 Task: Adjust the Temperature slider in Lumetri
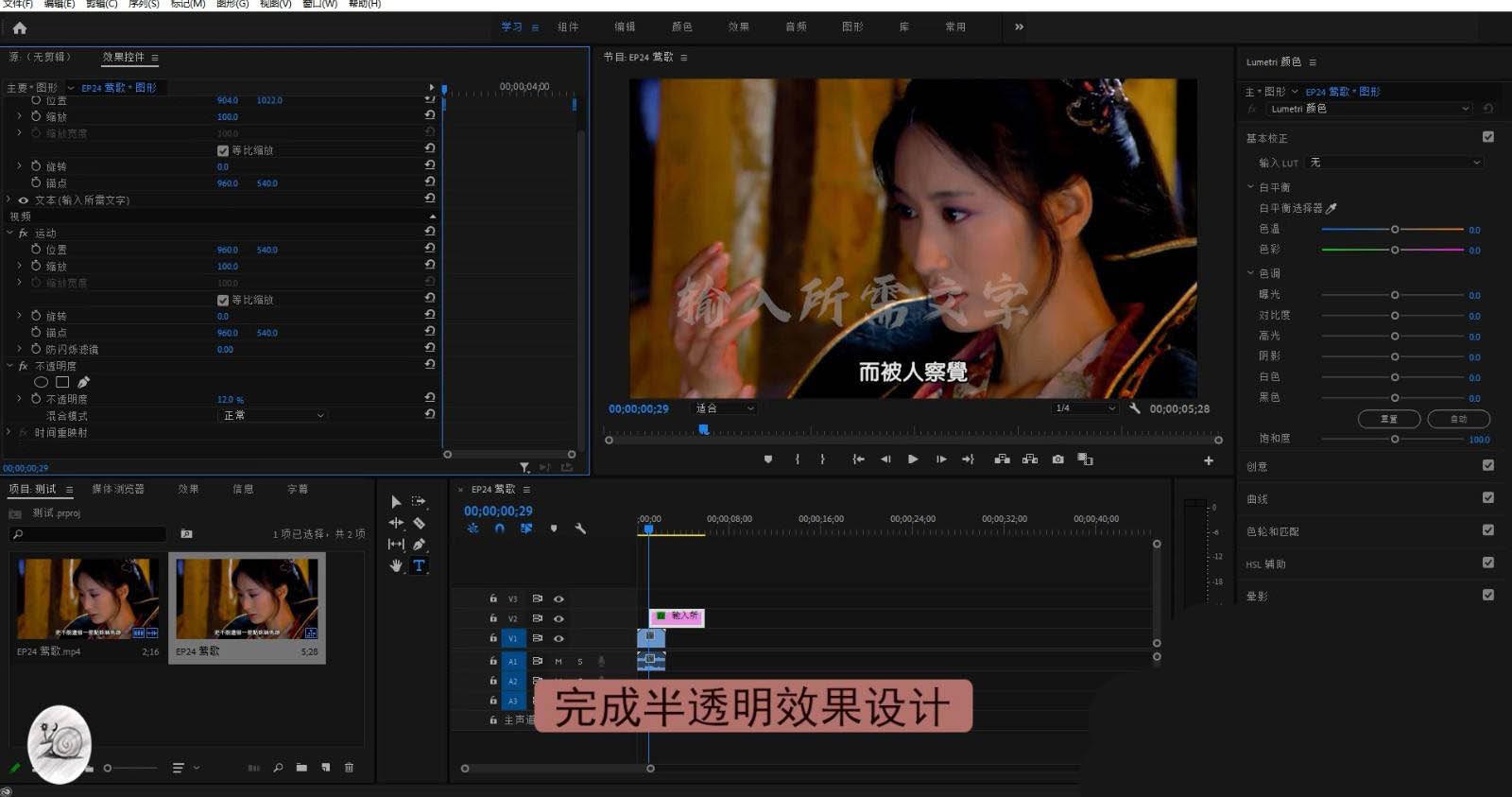click(x=1393, y=230)
